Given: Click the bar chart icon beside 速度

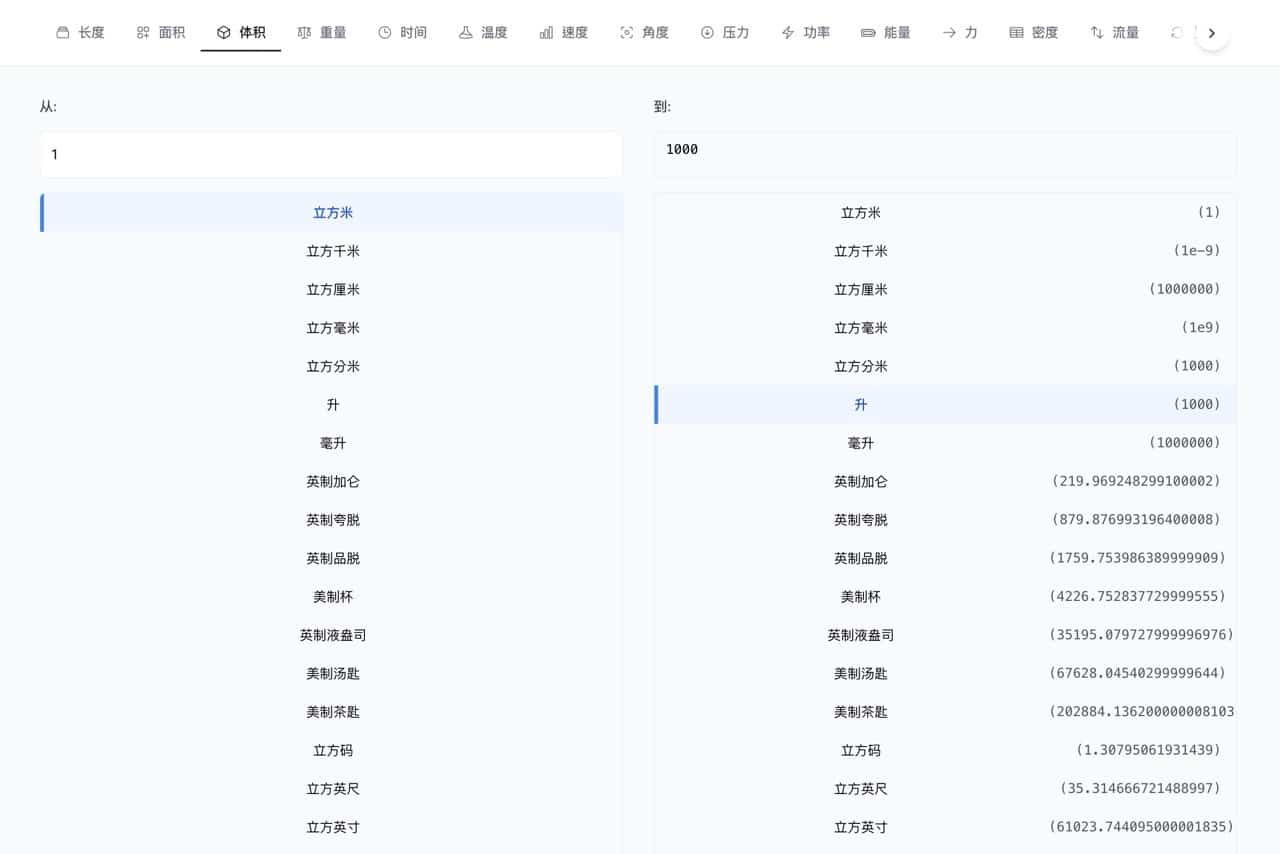Looking at the screenshot, I should tap(546, 33).
